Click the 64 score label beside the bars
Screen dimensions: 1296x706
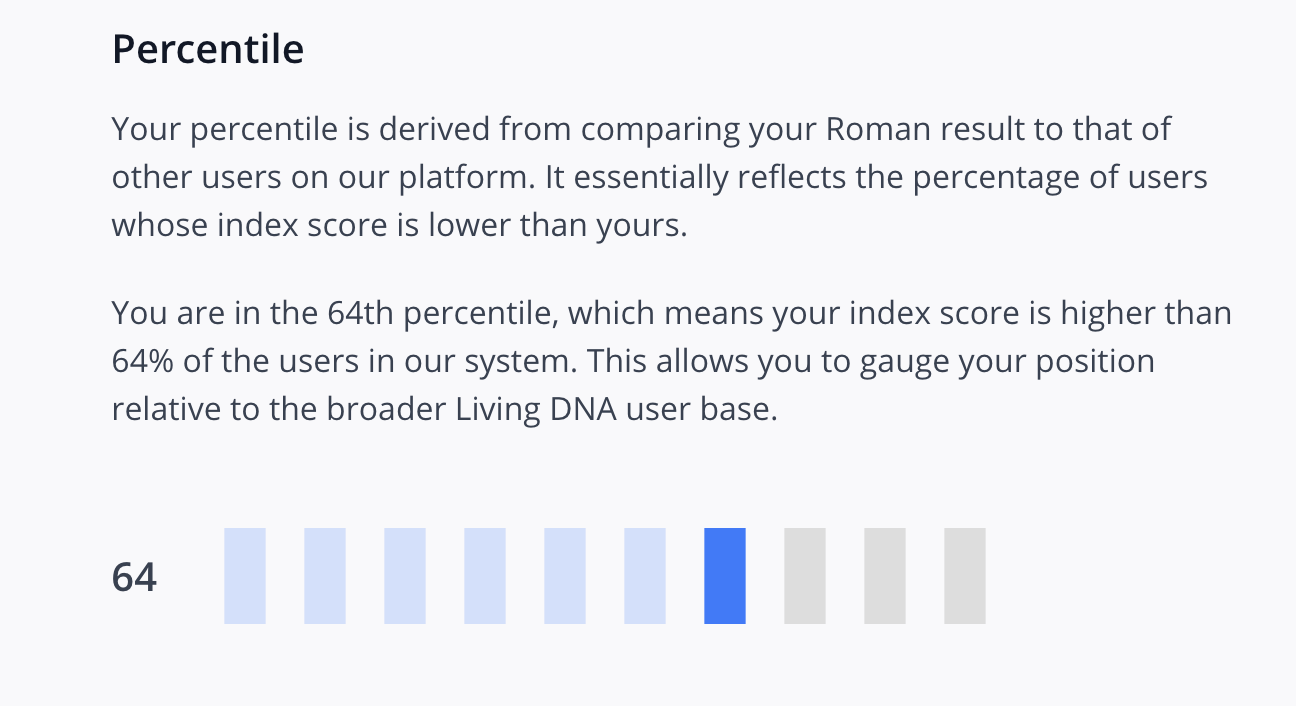[134, 578]
